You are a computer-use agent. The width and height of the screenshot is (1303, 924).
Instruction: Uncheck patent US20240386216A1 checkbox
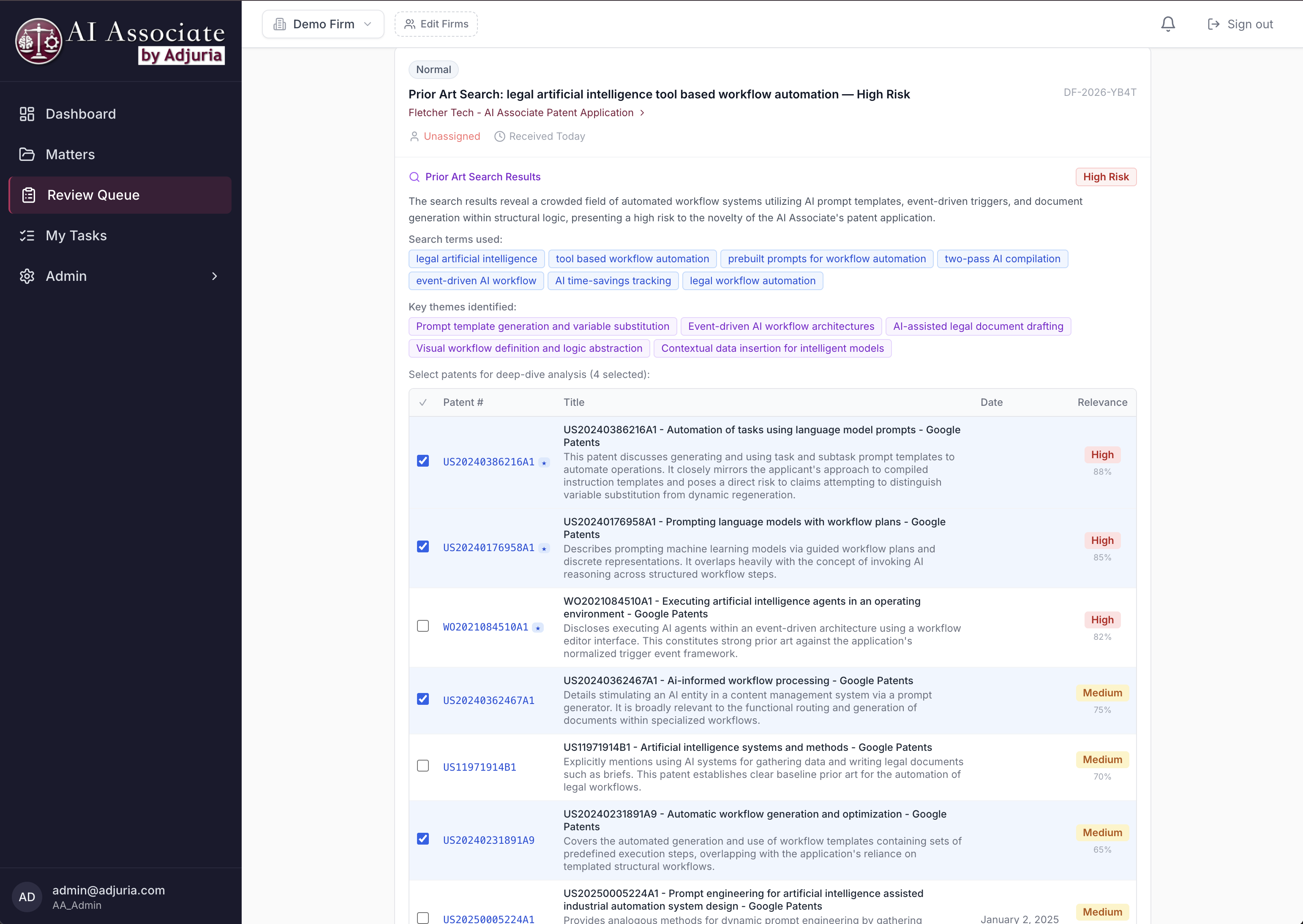point(423,461)
